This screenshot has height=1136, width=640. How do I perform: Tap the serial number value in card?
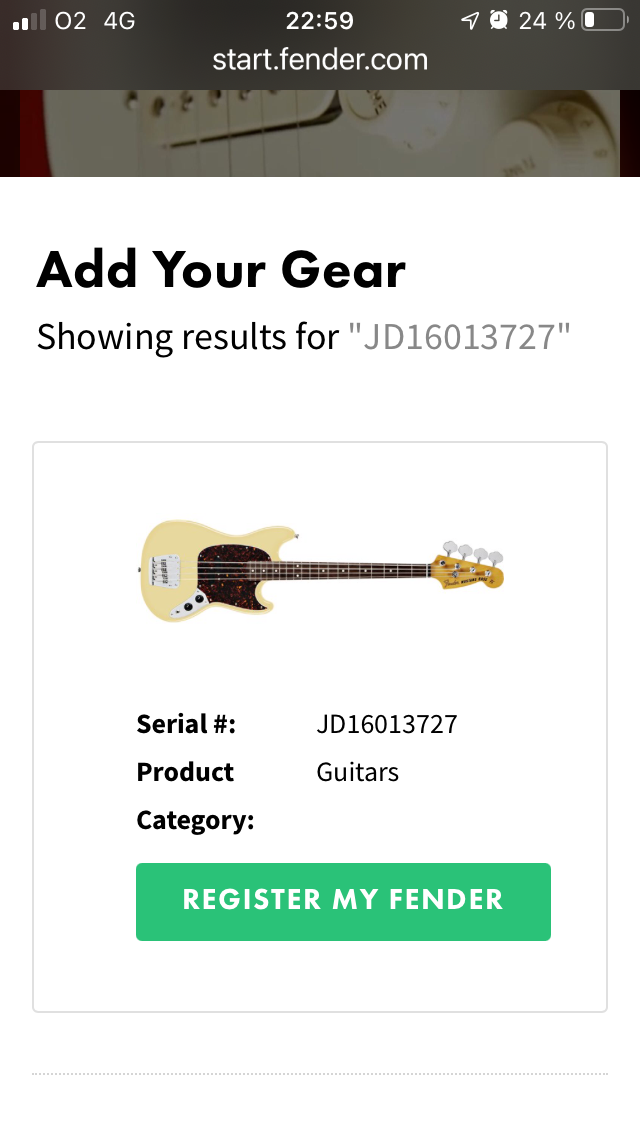[x=387, y=724]
